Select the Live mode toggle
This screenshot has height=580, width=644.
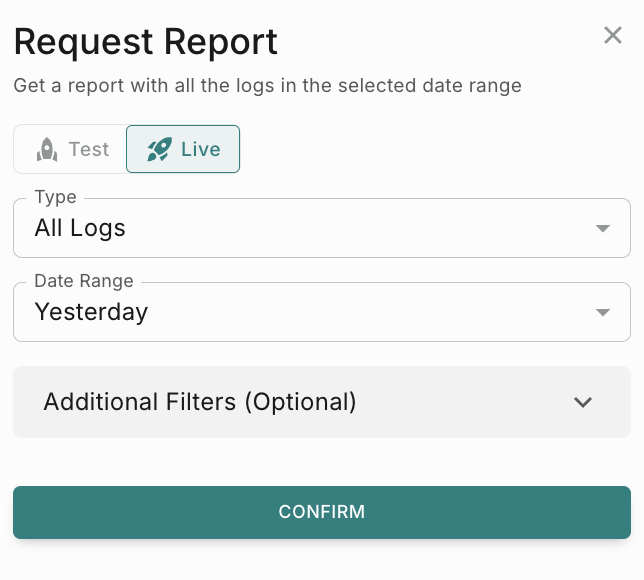183,150
